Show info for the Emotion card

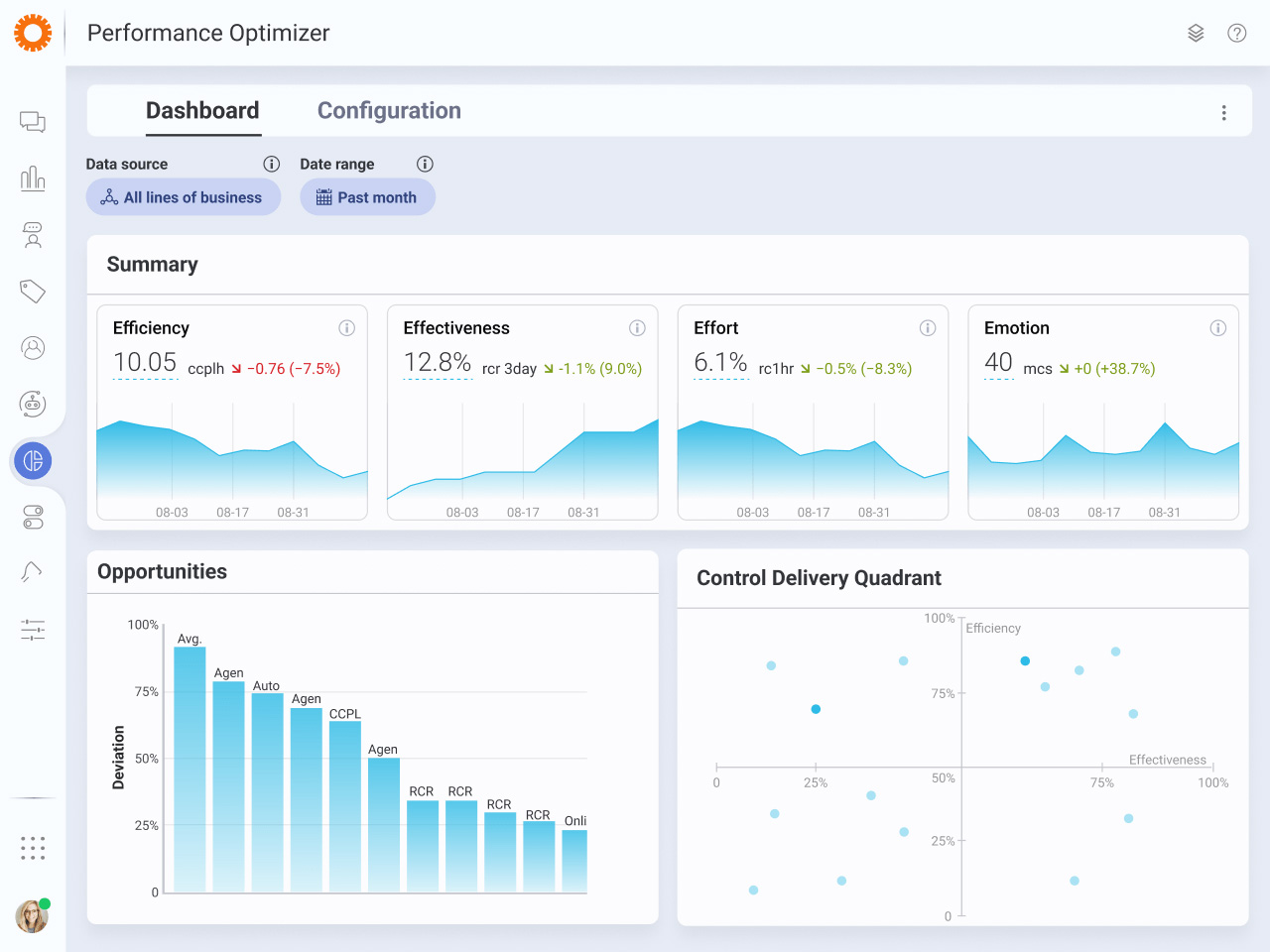point(1217,328)
